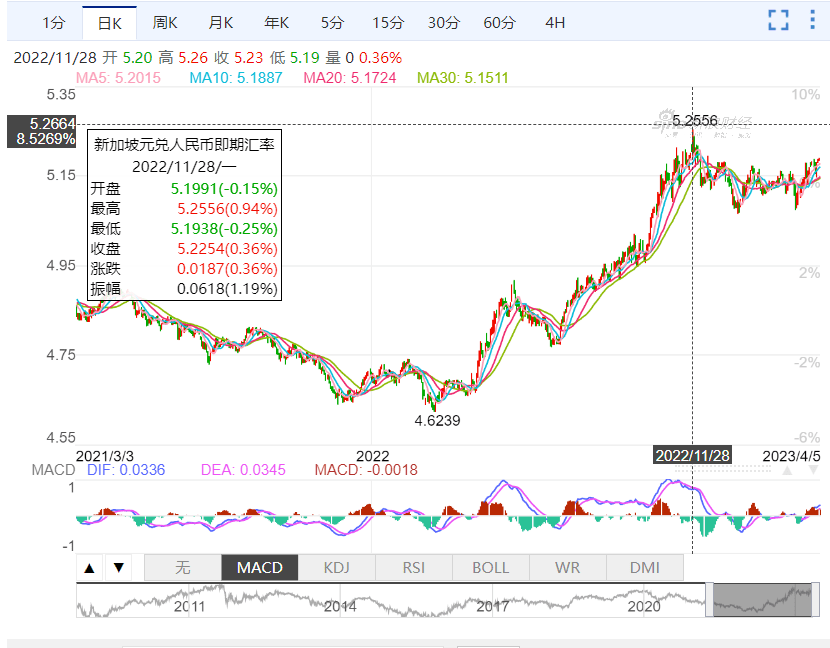Choose the 15分 interval

388,22
